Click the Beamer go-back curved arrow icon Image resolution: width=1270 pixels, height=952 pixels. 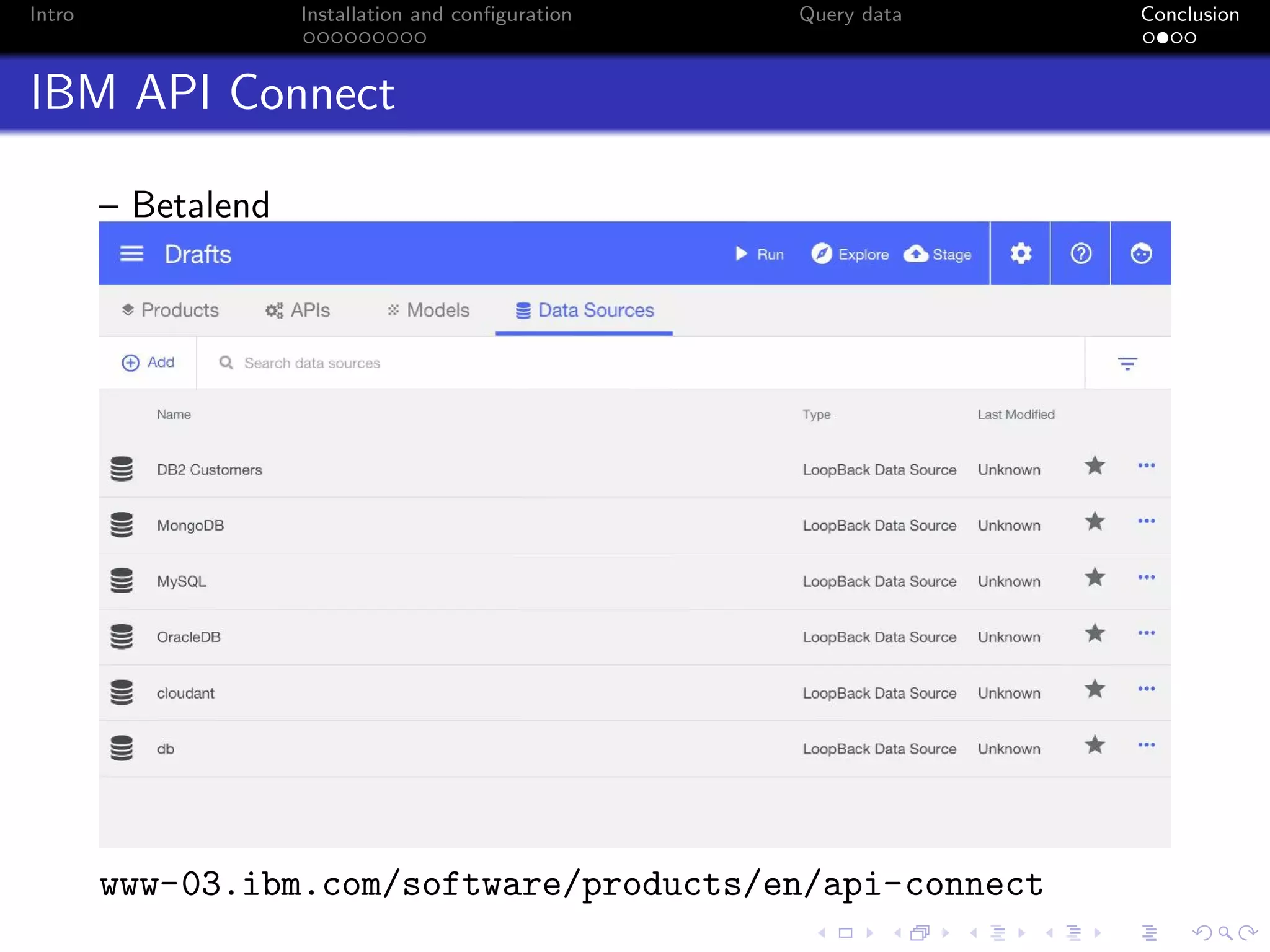coord(1202,933)
